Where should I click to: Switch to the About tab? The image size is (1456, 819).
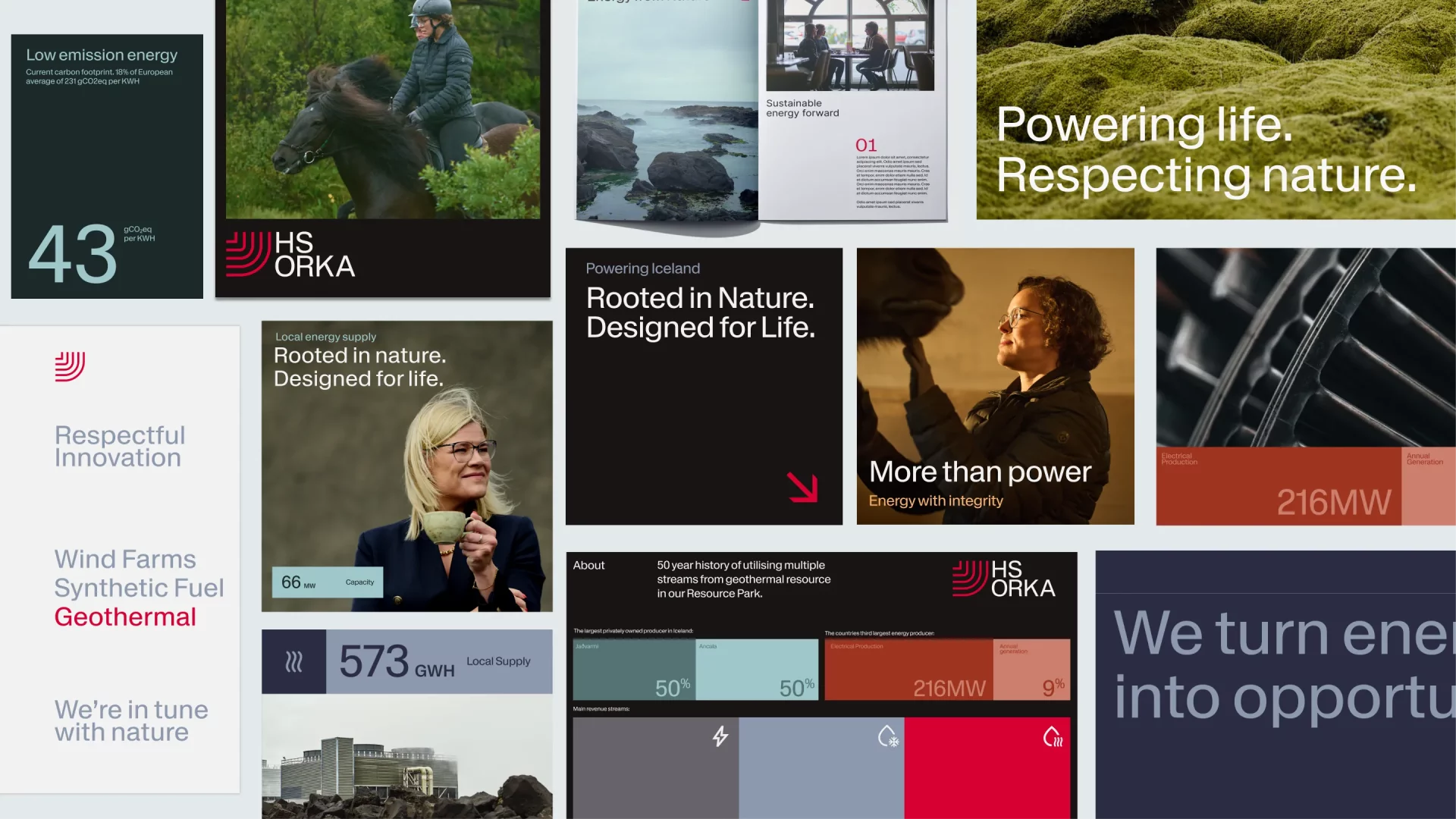pyautogui.click(x=589, y=565)
